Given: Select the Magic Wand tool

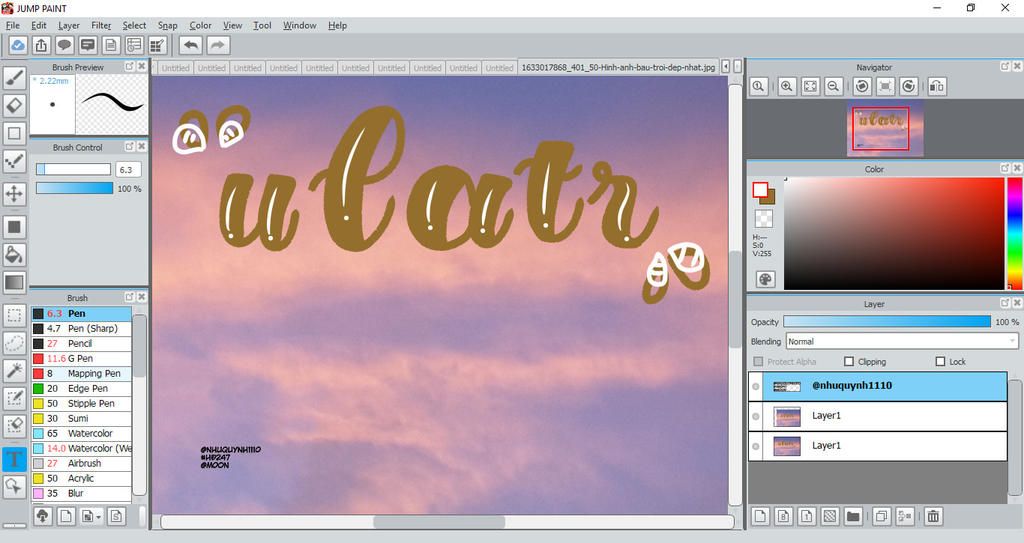Looking at the screenshot, I should (x=14, y=370).
